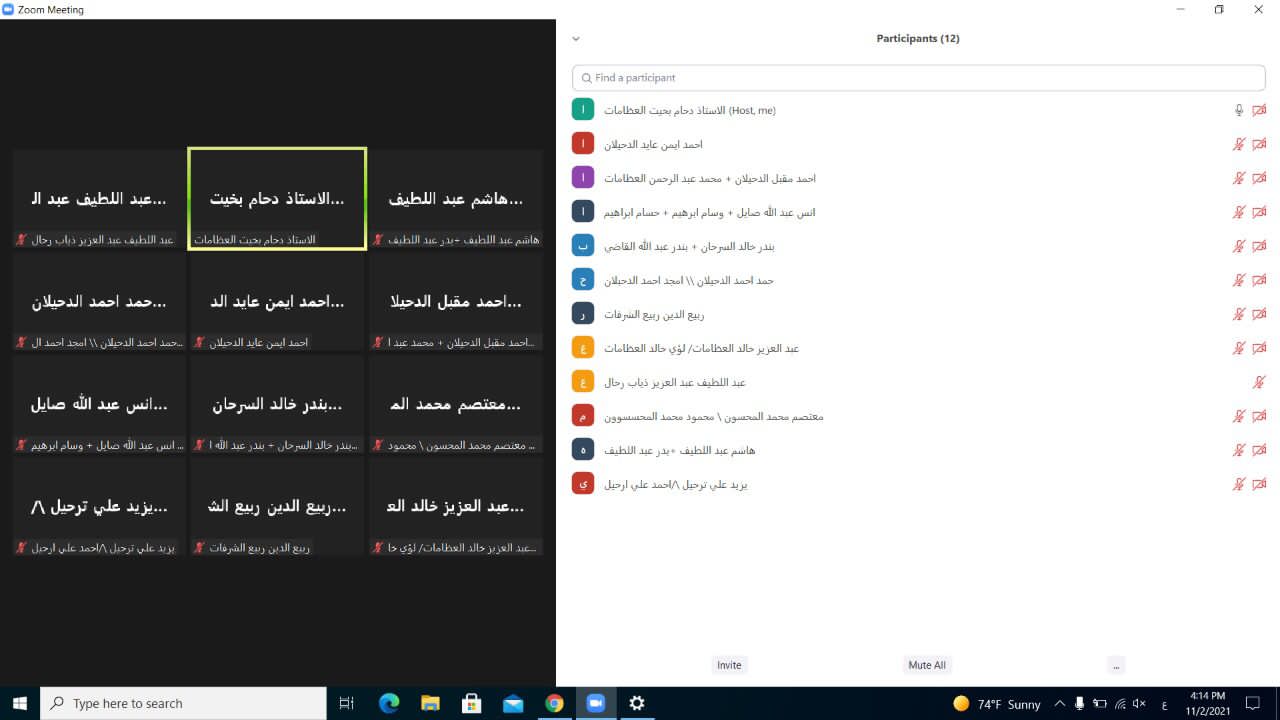Click the Find a participant search field
The image size is (1280, 720).
click(918, 77)
